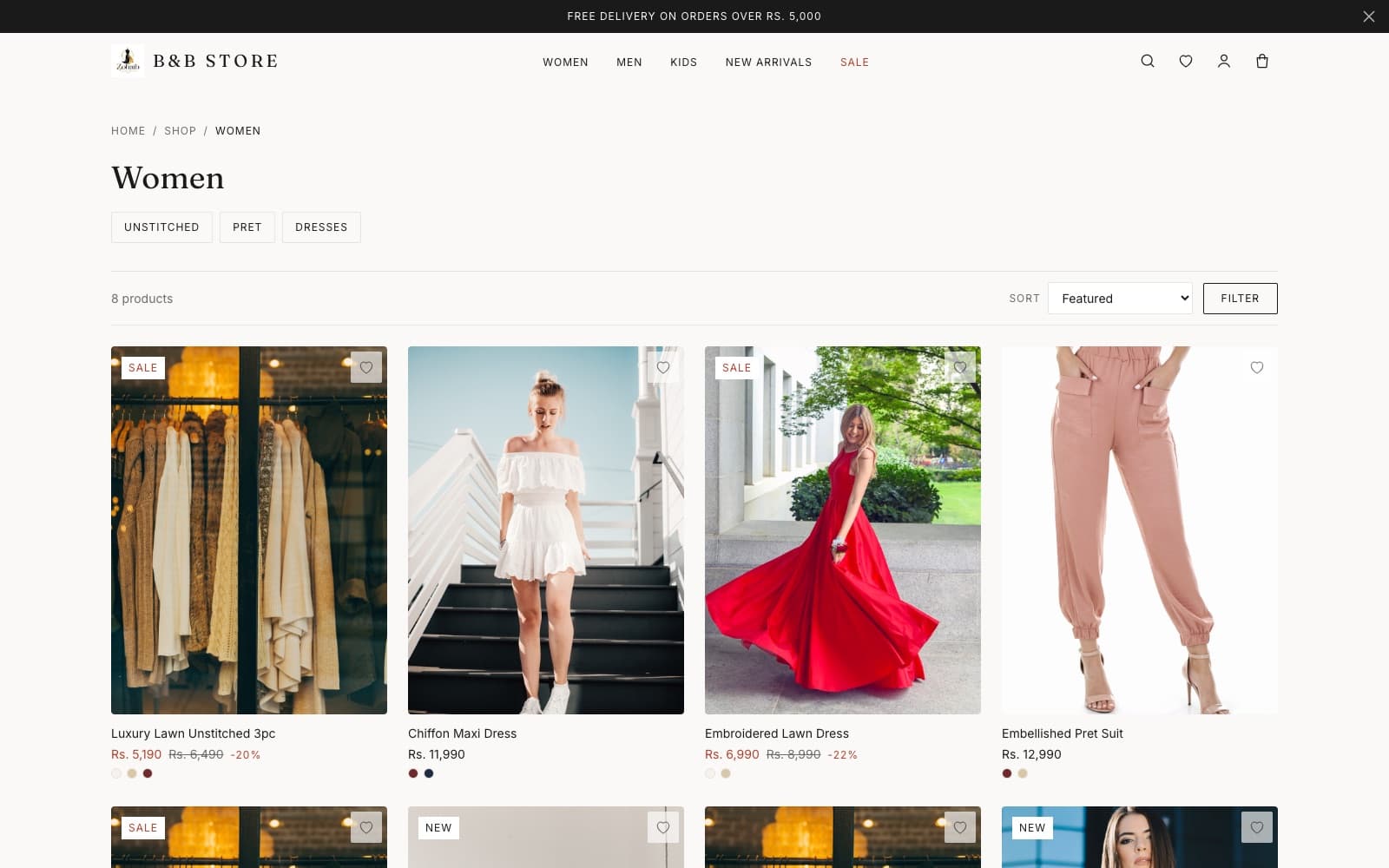Screen dimensions: 1389x868
Task: Click the 8 products count text
Action: [142, 299]
